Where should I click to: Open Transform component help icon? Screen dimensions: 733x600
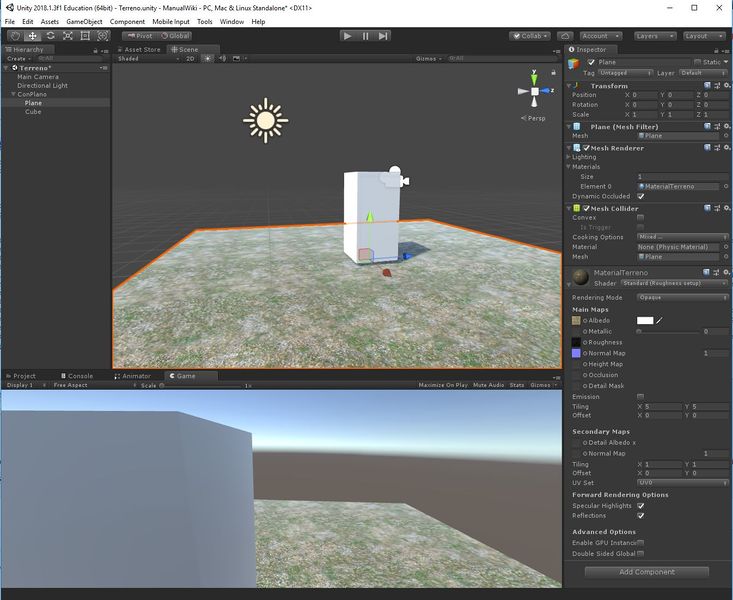[x=707, y=86]
